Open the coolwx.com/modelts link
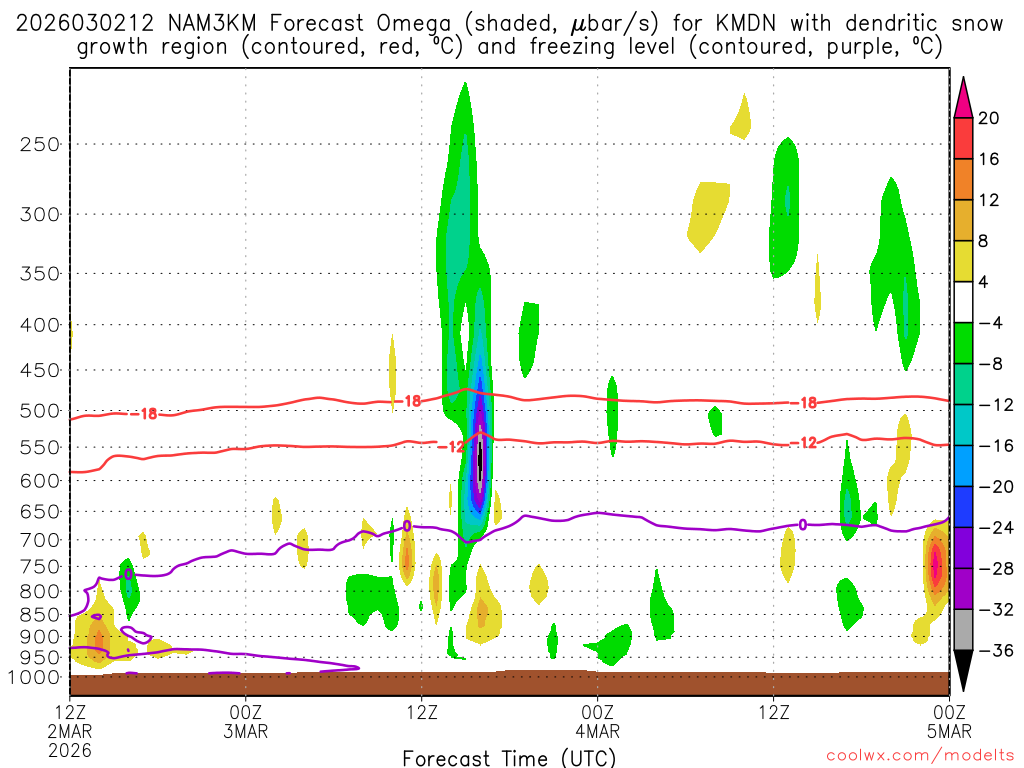The image size is (1024, 768). [920, 756]
